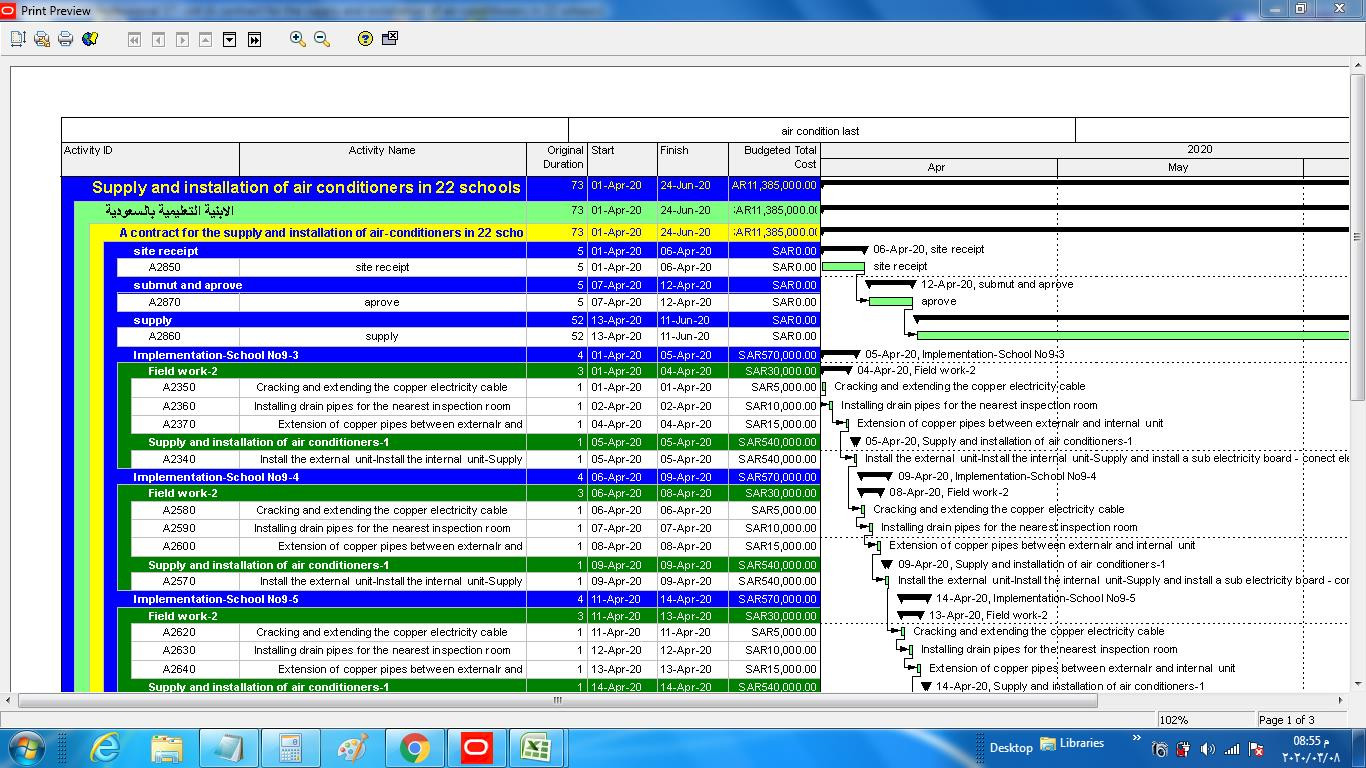
Task: Zoom in with the plus magnifier
Action: click(x=297, y=39)
